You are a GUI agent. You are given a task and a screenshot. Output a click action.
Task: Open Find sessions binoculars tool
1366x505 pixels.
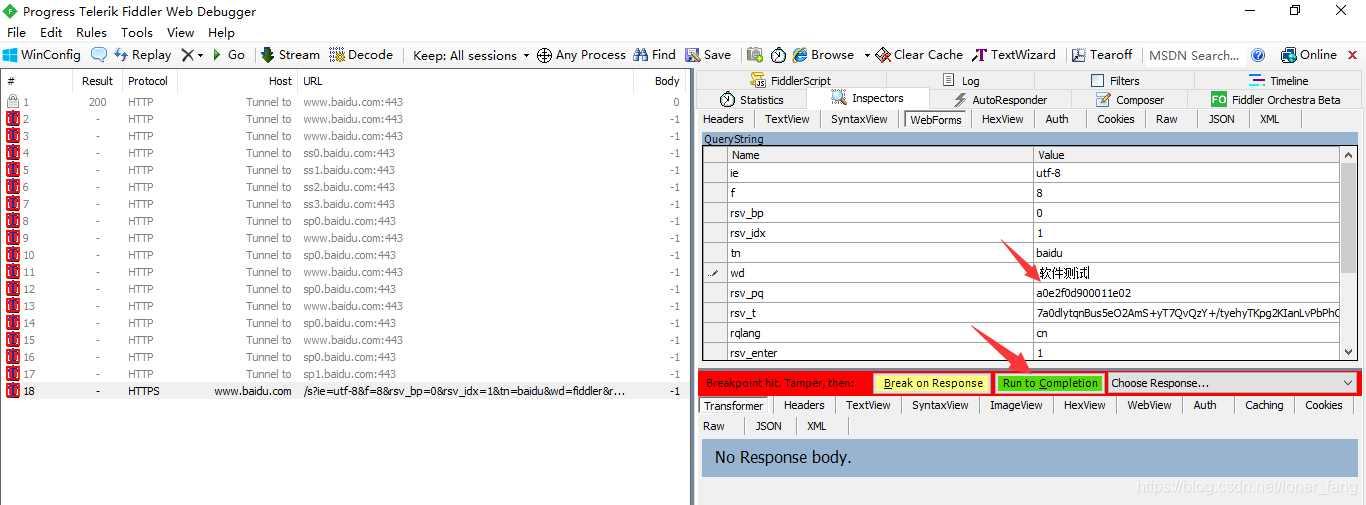pos(654,55)
